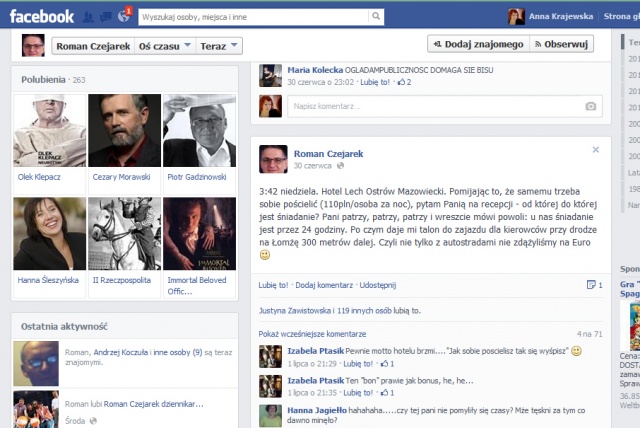Click Lubię to! under the hotel post
Image resolution: width=640 pixels, height=428 pixels.
point(273,286)
